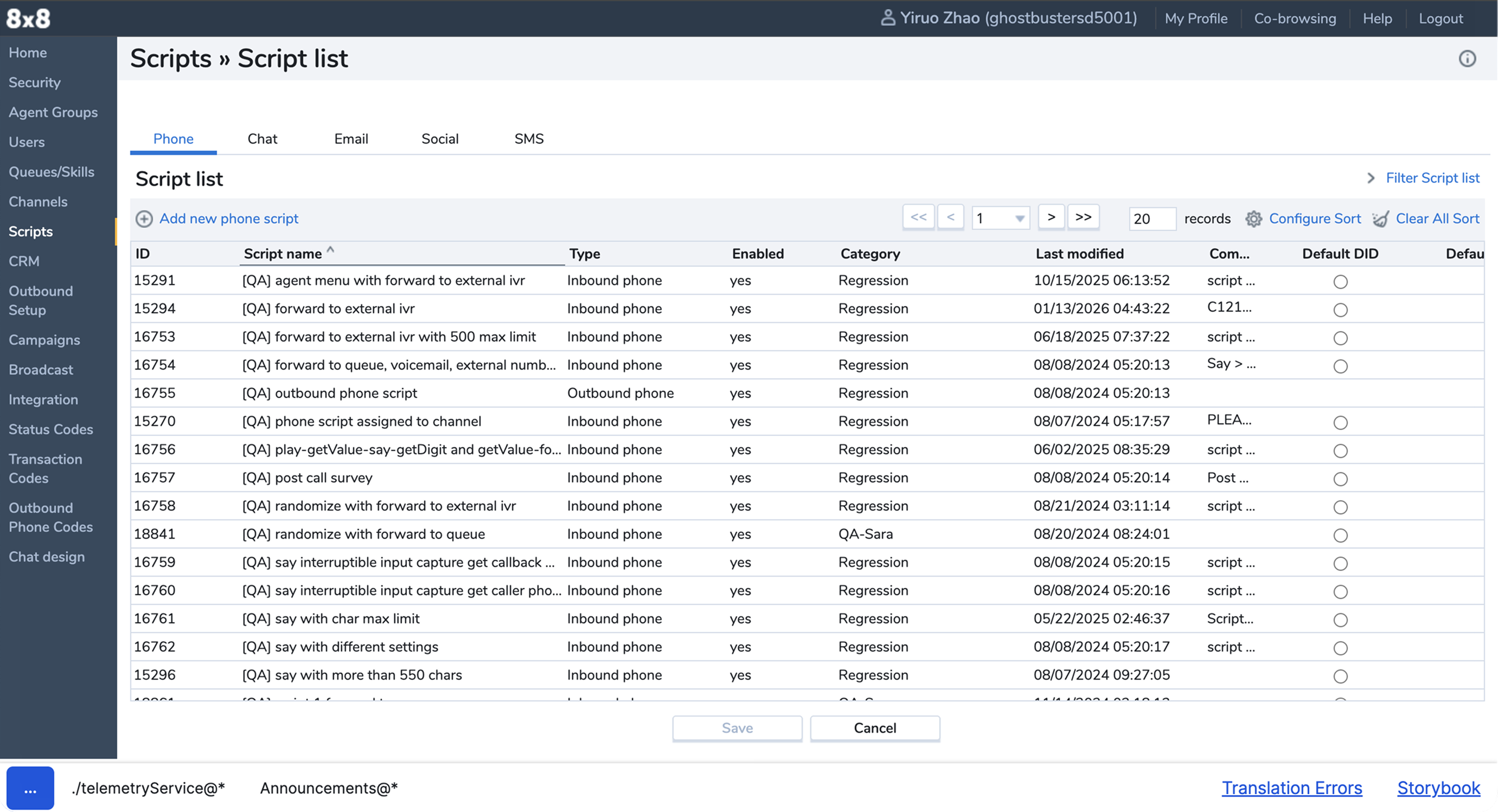Switch to the Chat tab

[x=263, y=139]
